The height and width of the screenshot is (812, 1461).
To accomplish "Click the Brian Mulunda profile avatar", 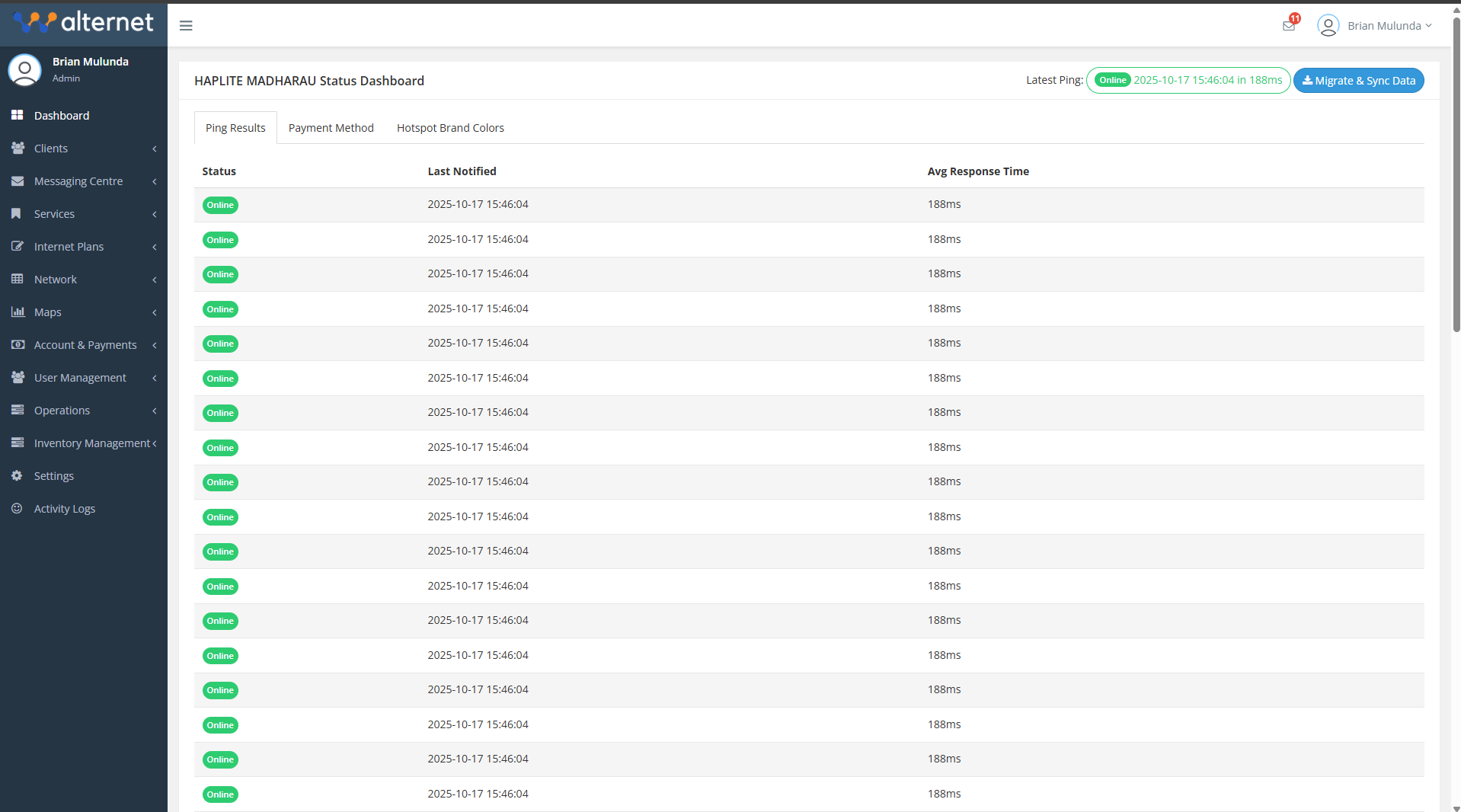I will click(1328, 25).
